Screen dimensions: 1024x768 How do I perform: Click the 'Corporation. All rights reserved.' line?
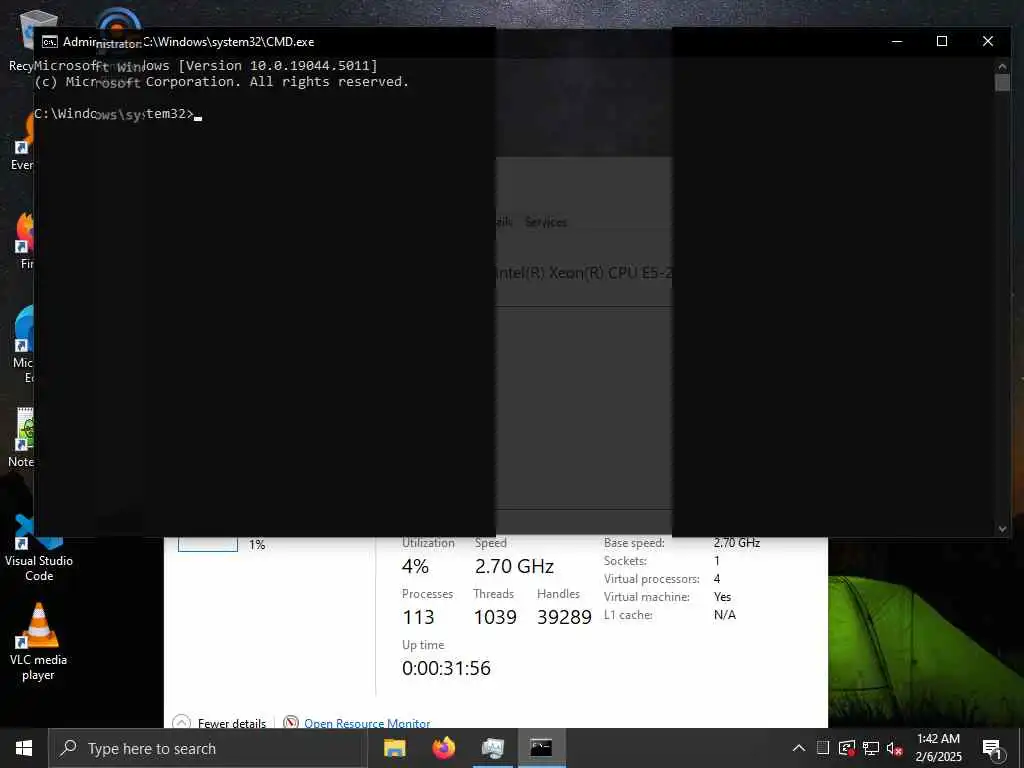coord(277,82)
